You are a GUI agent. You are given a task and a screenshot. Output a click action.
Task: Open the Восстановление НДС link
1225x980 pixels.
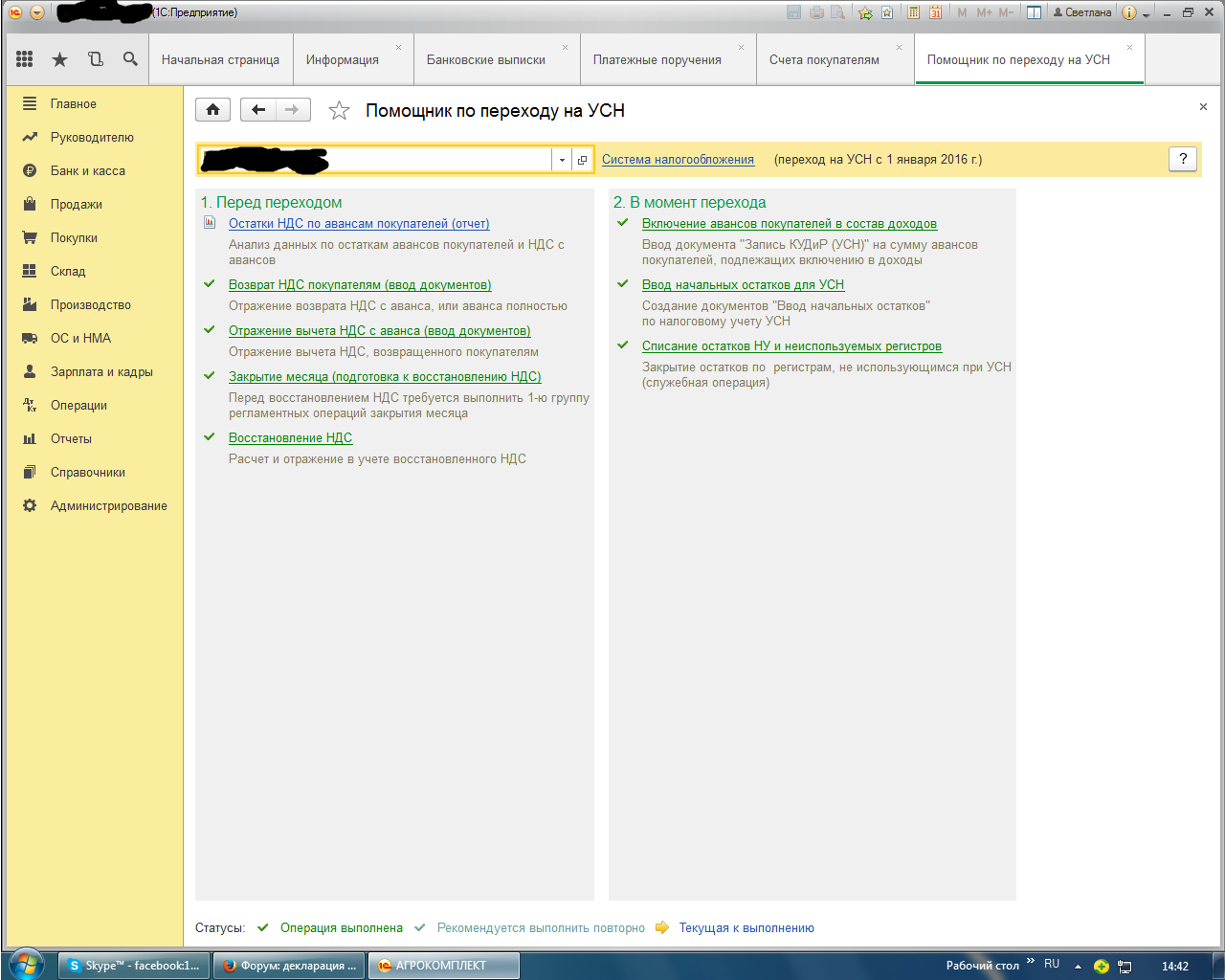pyautogui.click(x=290, y=437)
